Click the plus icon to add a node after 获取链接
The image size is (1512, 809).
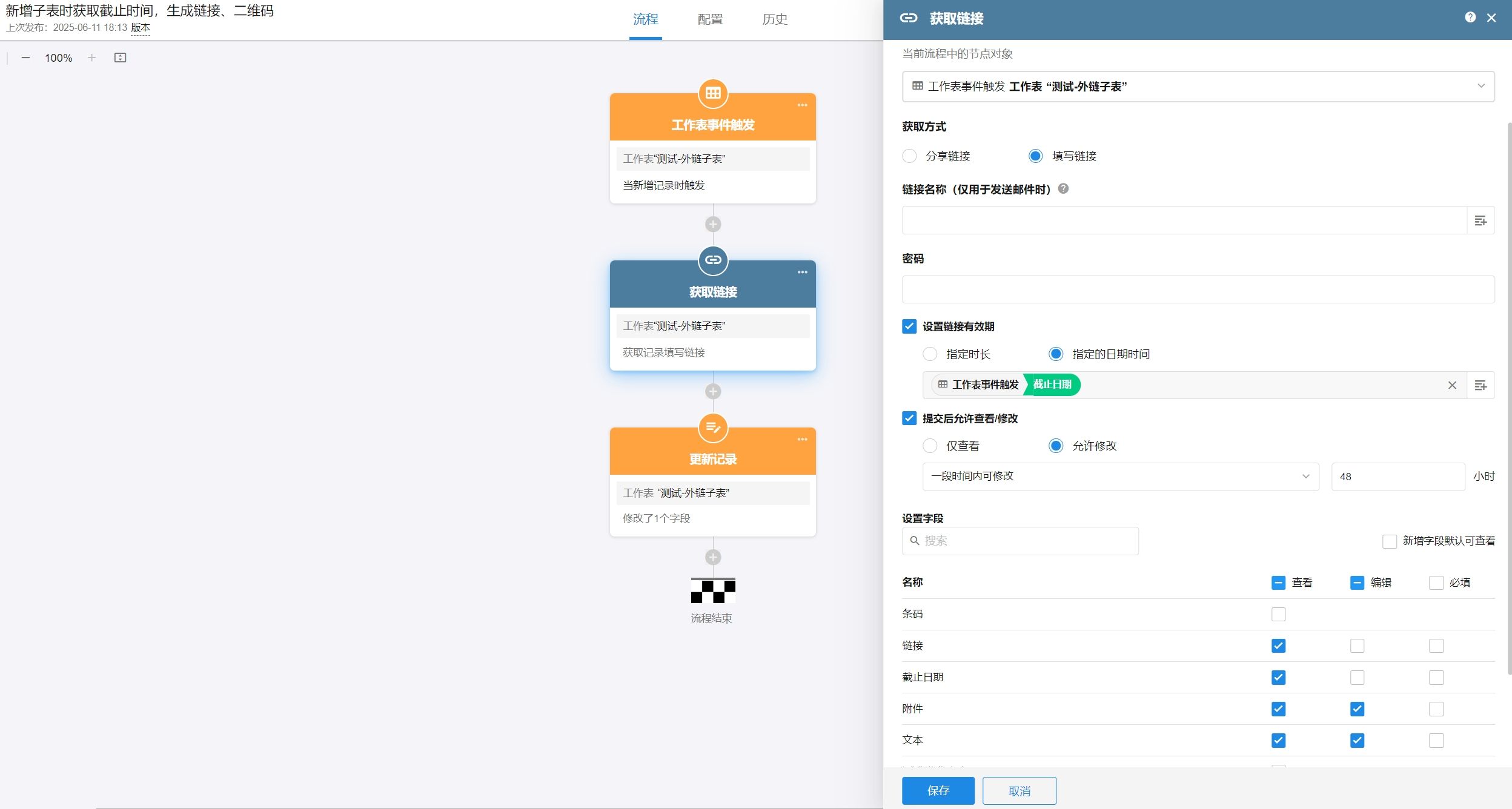(x=712, y=391)
